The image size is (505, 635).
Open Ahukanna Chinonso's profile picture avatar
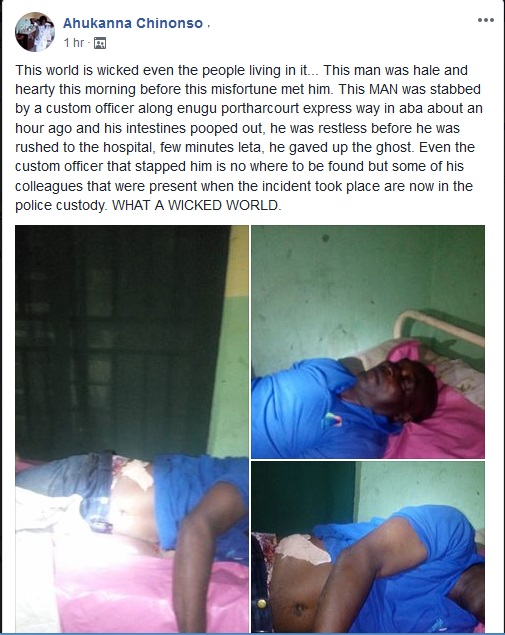[35, 32]
